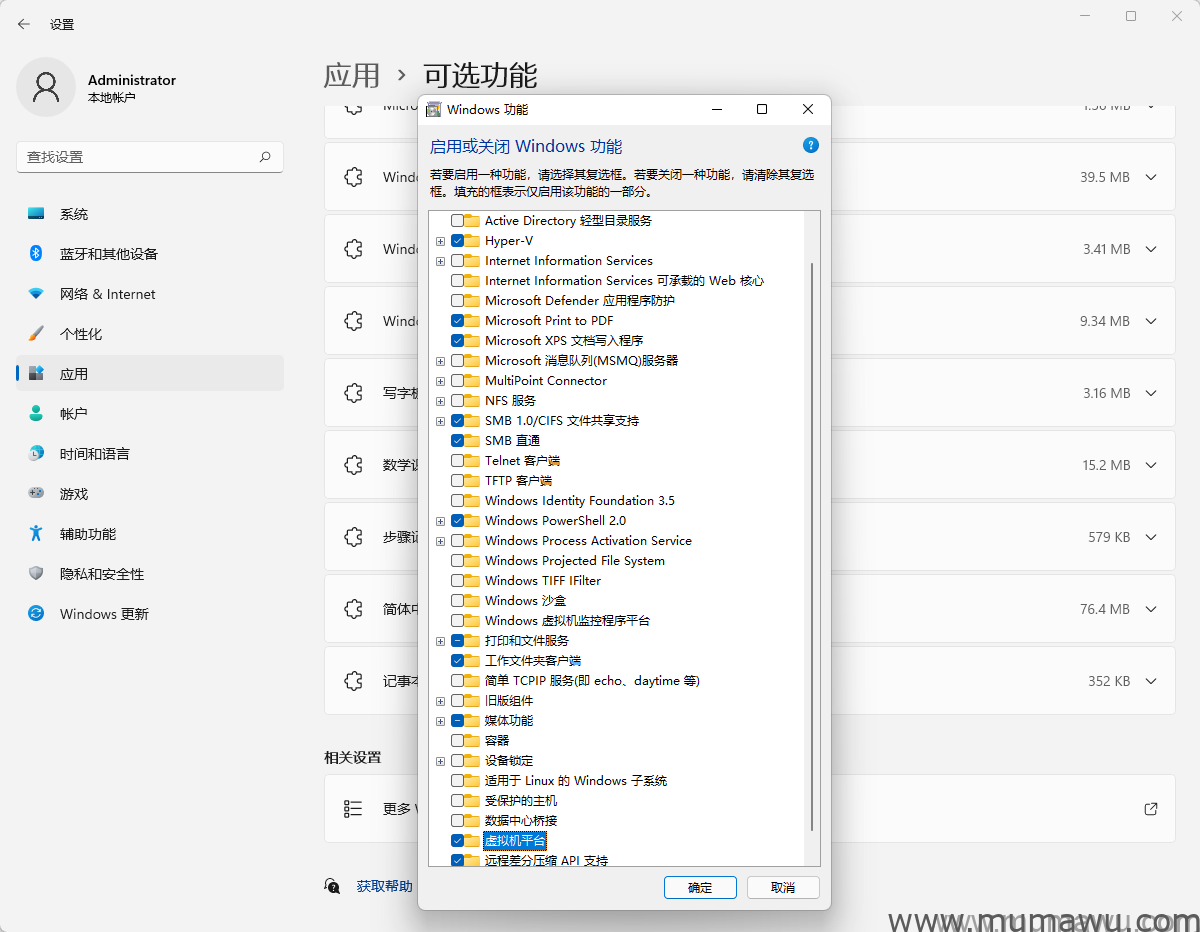
Task: Click the 确定 button
Action: pos(700,887)
